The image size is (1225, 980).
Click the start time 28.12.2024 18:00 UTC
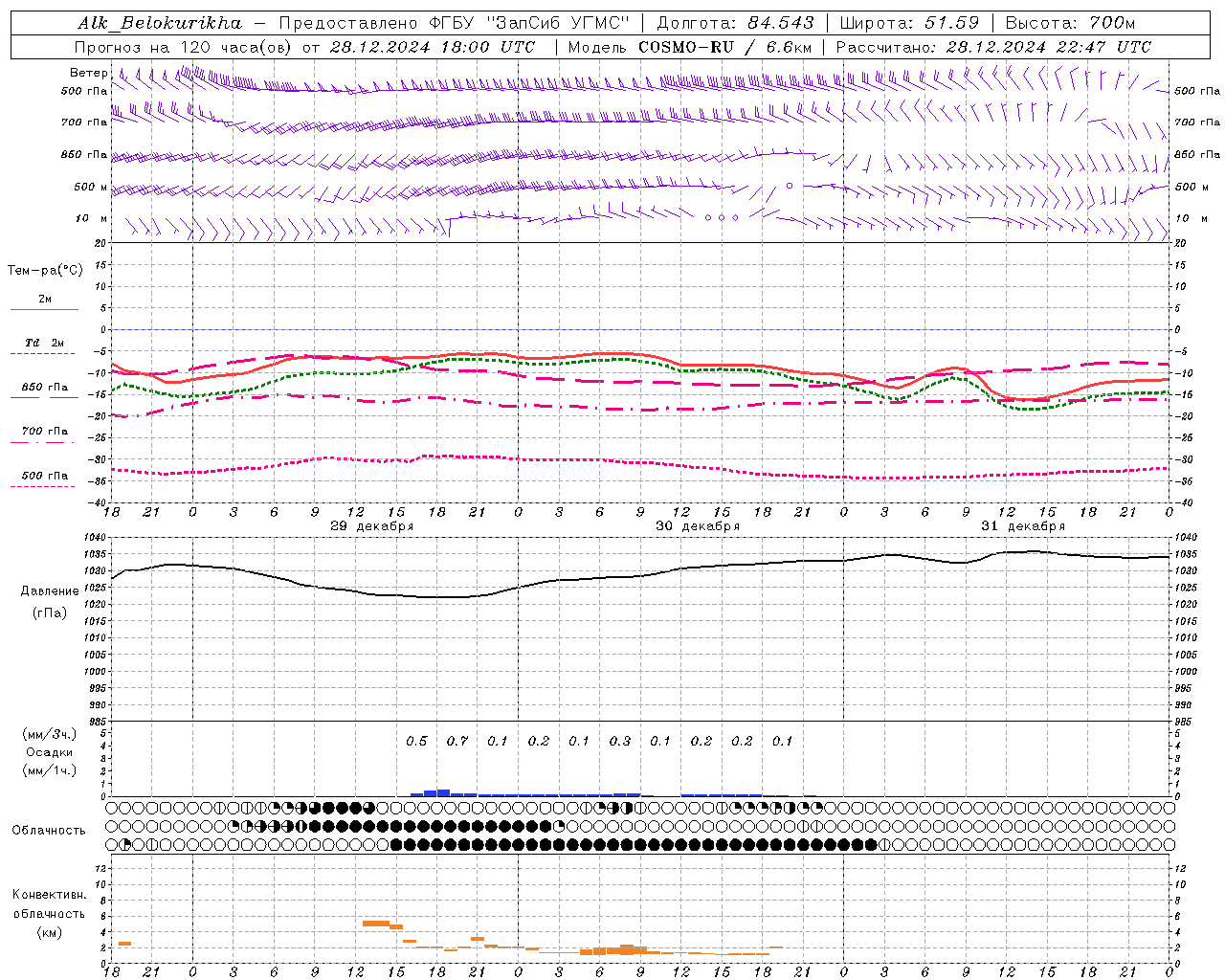click(433, 47)
